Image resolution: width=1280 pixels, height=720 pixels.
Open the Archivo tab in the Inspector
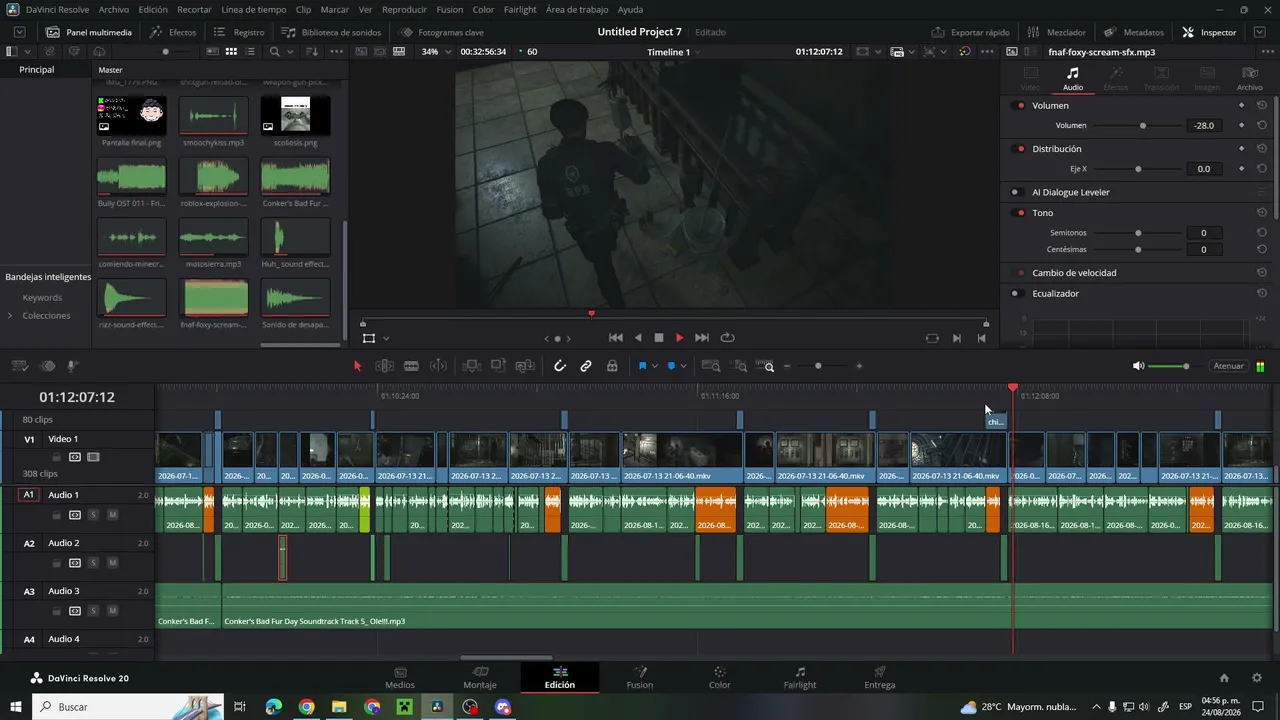click(1249, 79)
